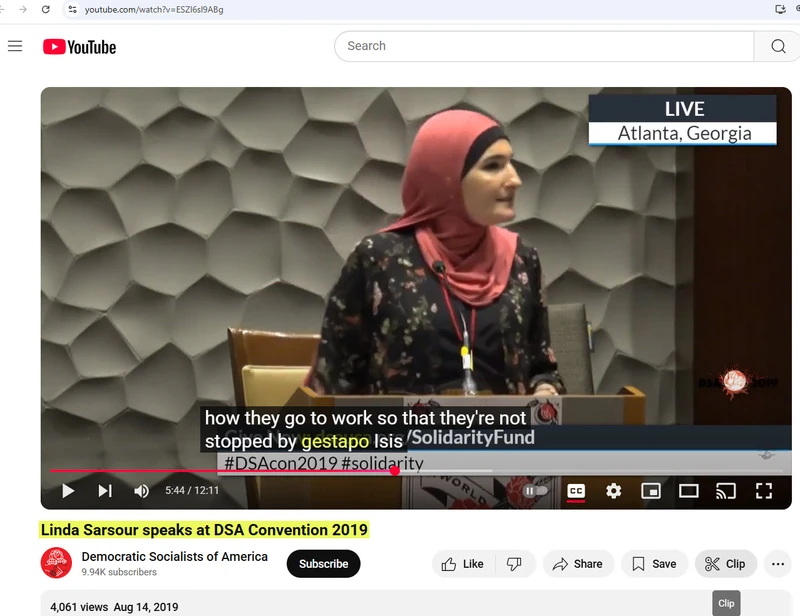The image size is (800, 616).
Task: Open the Clip menu
Action: point(725,564)
